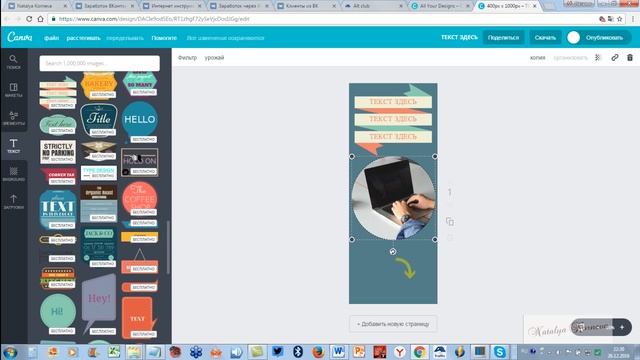
Task: Click the top-left selection handle of photo
Action: tap(352, 156)
